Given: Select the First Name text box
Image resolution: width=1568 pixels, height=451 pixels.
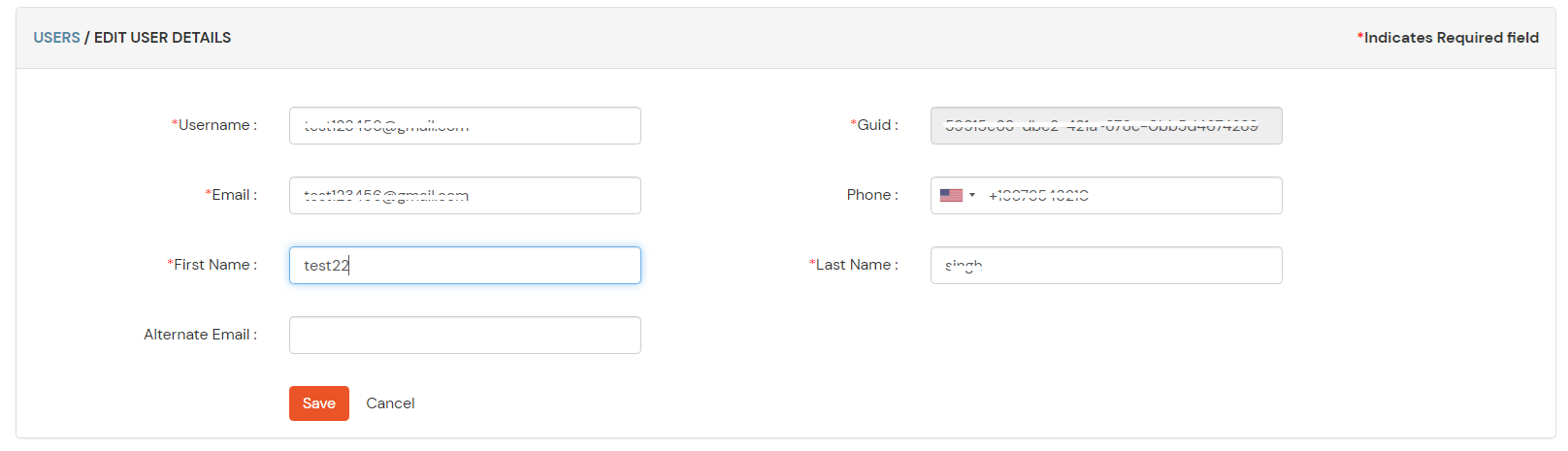Looking at the screenshot, I should pos(465,265).
